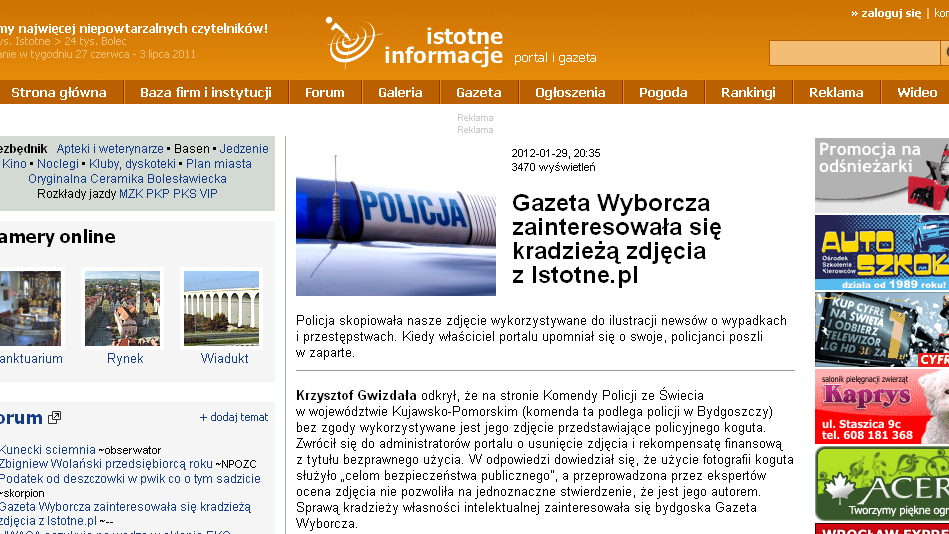Viewport: 949px width, 534px height.
Task: Open the Pogoda menu item
Action: click(x=663, y=93)
